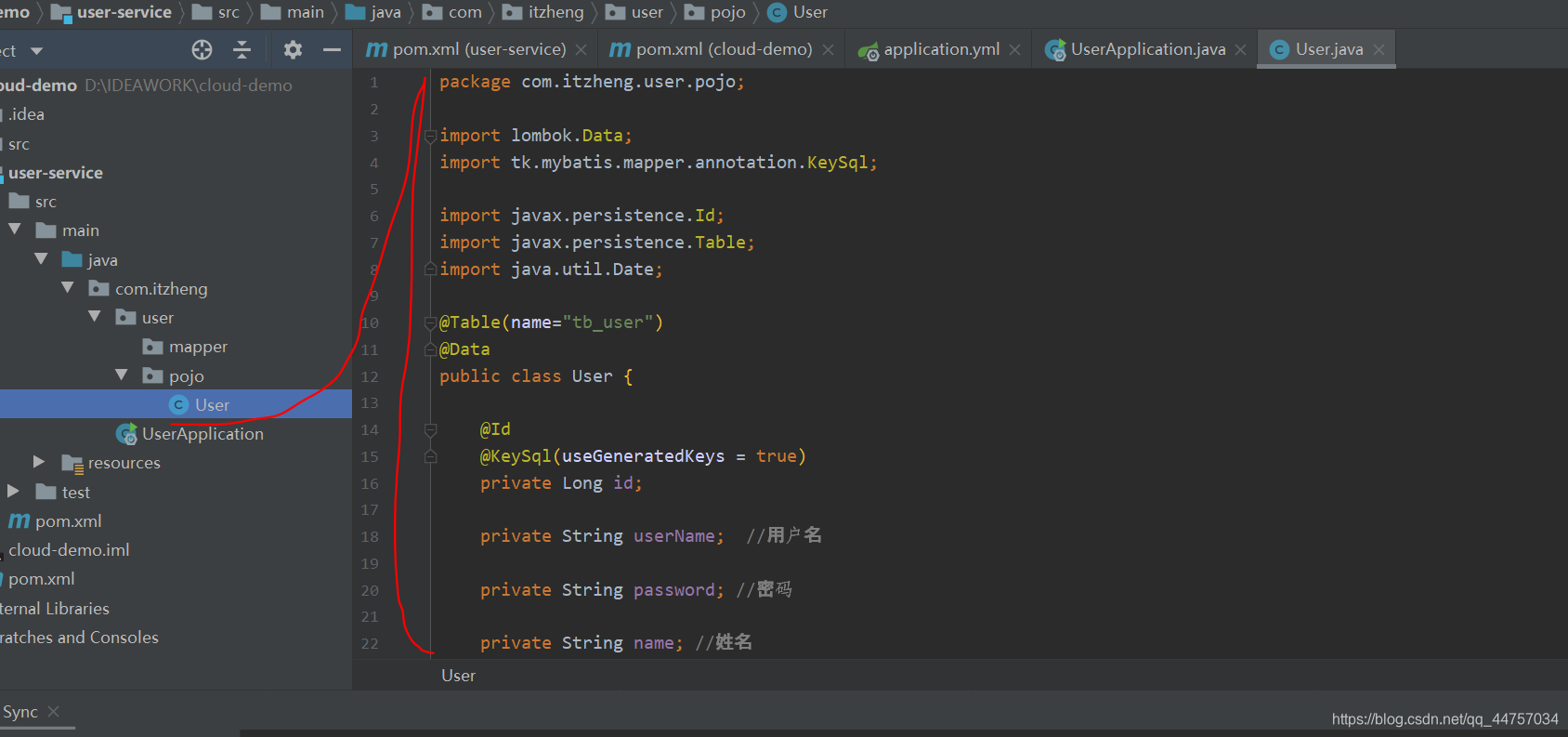Click line number 12 in gutter
Image resolution: width=1568 pixels, height=737 pixels.
coord(370,376)
